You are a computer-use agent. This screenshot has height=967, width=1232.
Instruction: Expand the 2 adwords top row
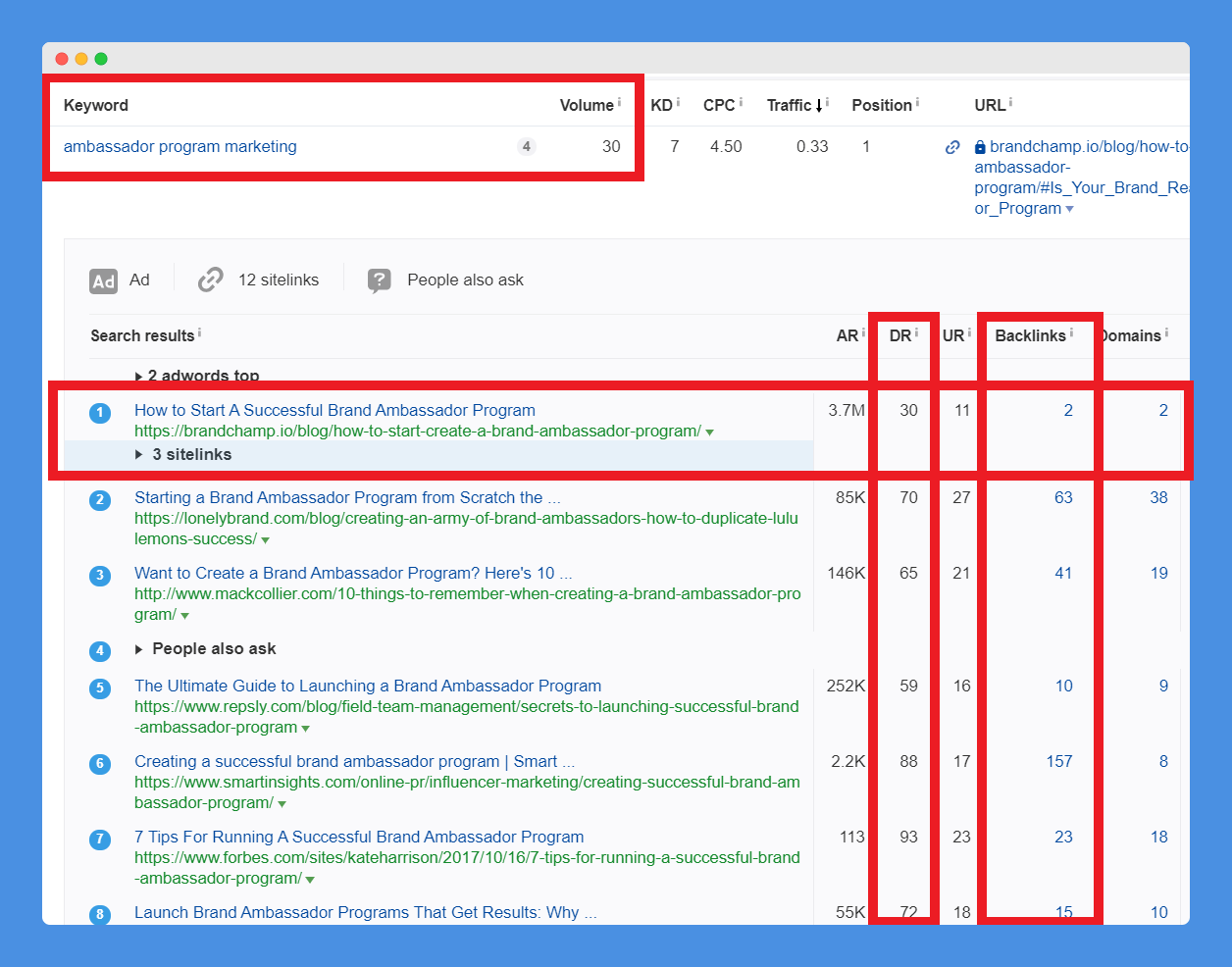click(x=197, y=376)
